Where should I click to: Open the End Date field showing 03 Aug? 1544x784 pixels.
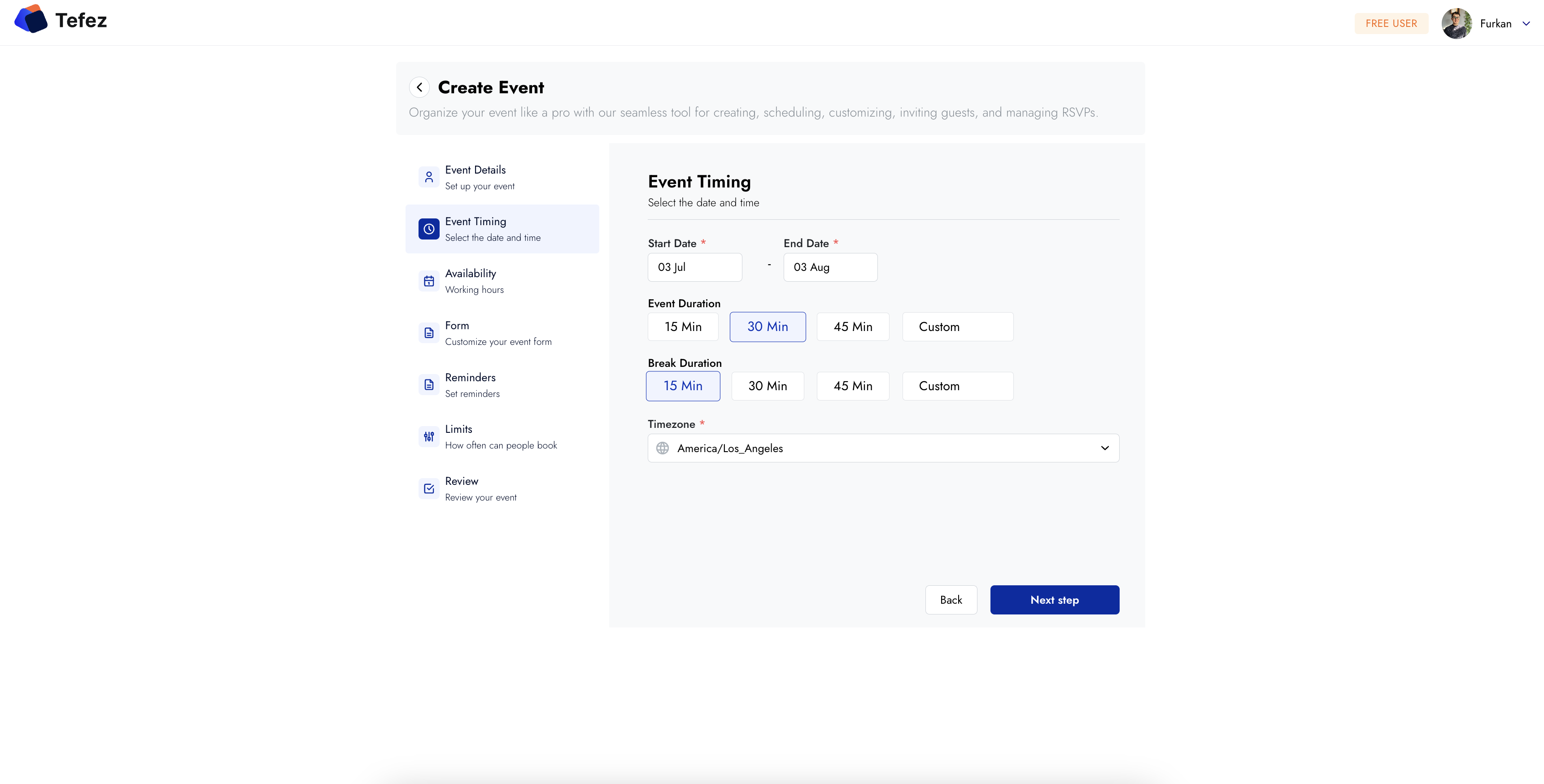pos(830,267)
